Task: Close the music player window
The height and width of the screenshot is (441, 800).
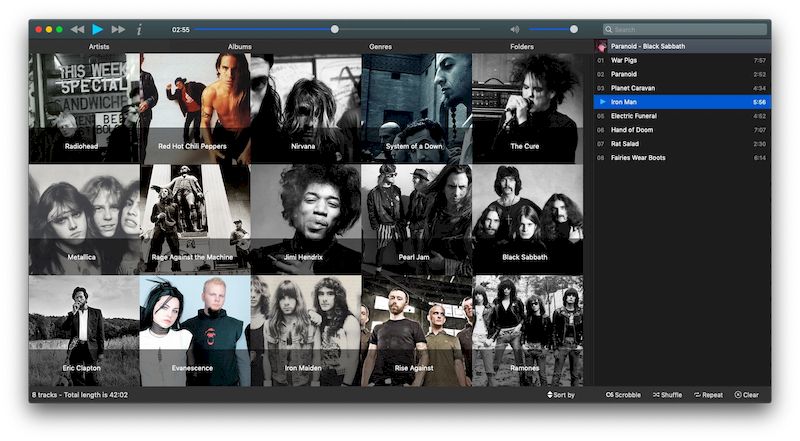Action: tap(38, 30)
